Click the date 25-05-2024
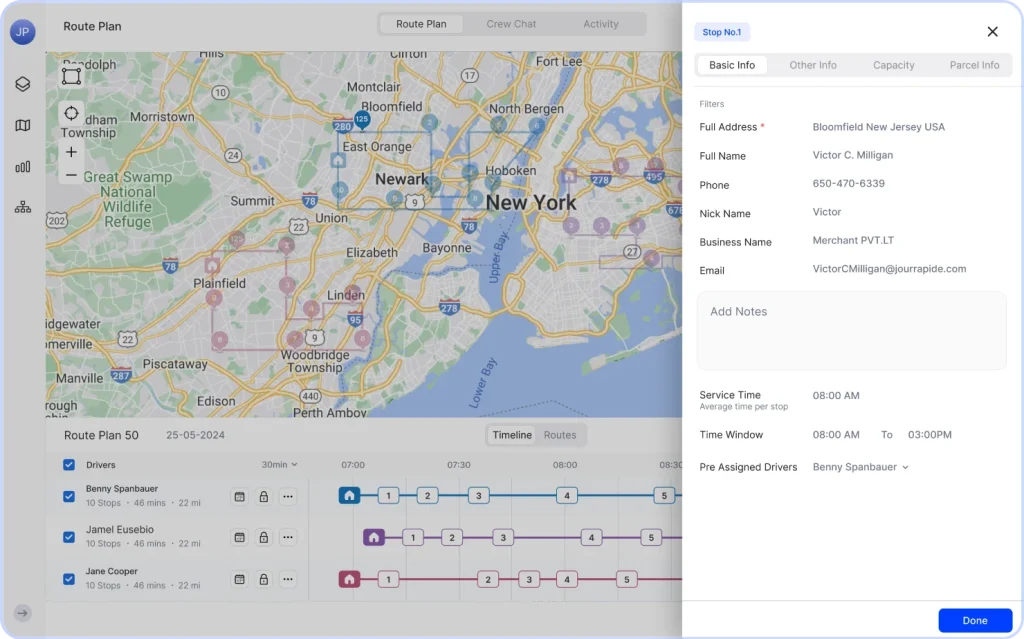This screenshot has height=639, width=1024. (195, 435)
